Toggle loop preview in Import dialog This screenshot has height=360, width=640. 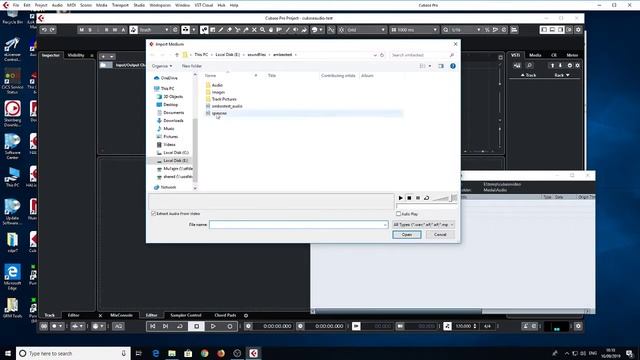(x=427, y=198)
